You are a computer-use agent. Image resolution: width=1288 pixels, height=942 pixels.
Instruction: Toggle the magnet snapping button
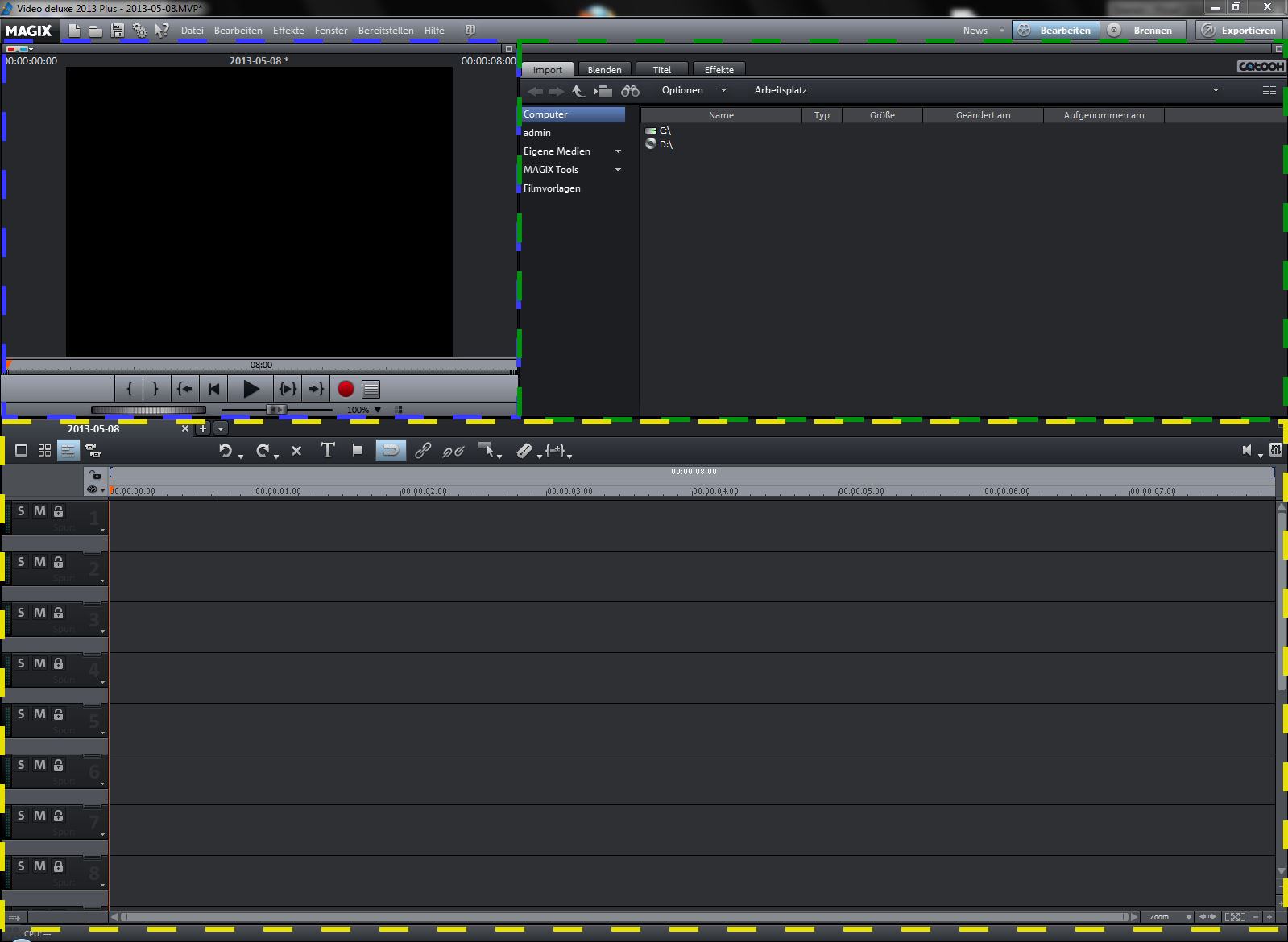[391, 451]
